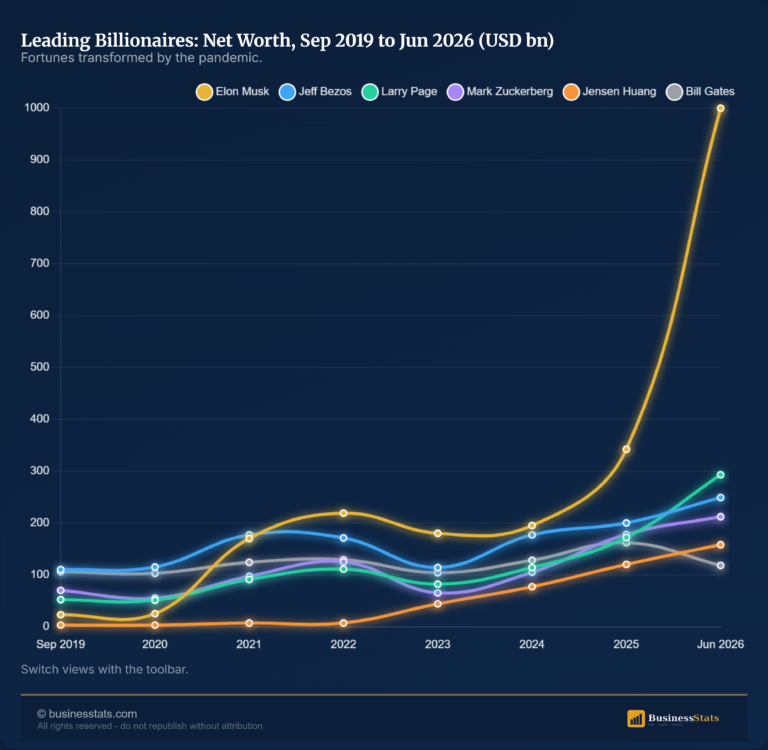768x750 pixels.
Task: Select Jensen Huang's Jun 2026 data point
Action: (x=720, y=545)
